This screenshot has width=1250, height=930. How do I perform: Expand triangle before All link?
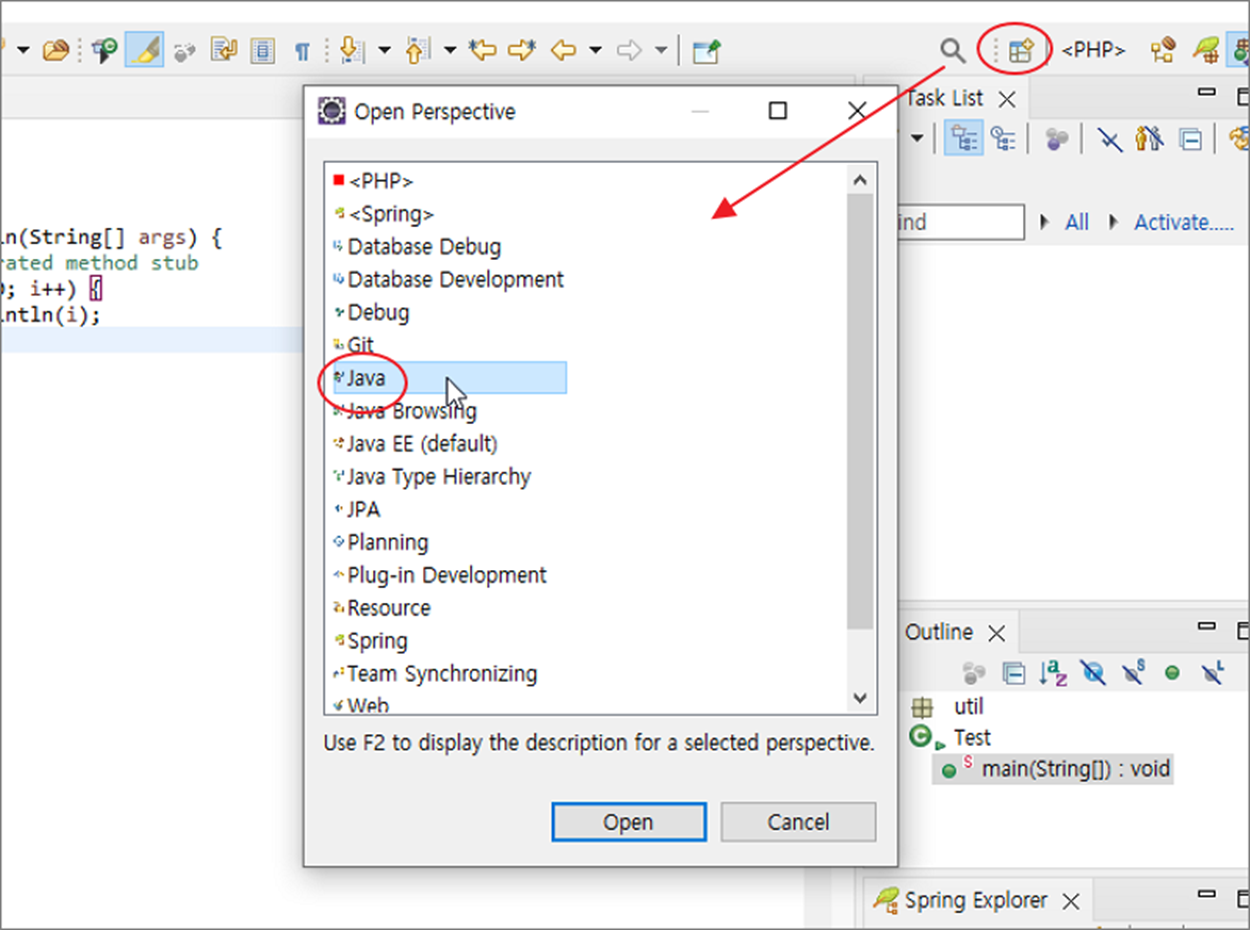tap(1045, 222)
